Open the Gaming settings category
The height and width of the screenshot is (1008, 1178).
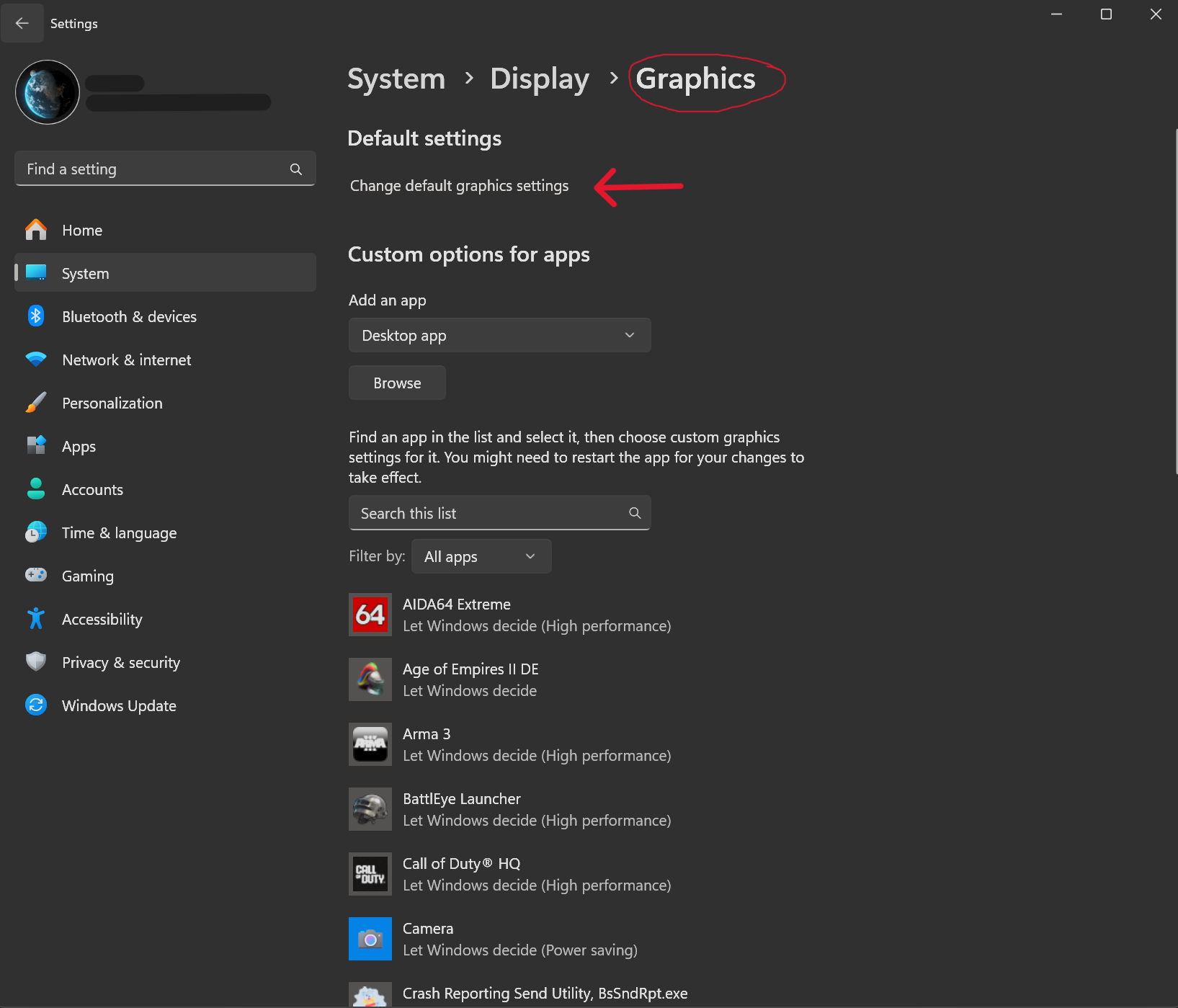[87, 576]
